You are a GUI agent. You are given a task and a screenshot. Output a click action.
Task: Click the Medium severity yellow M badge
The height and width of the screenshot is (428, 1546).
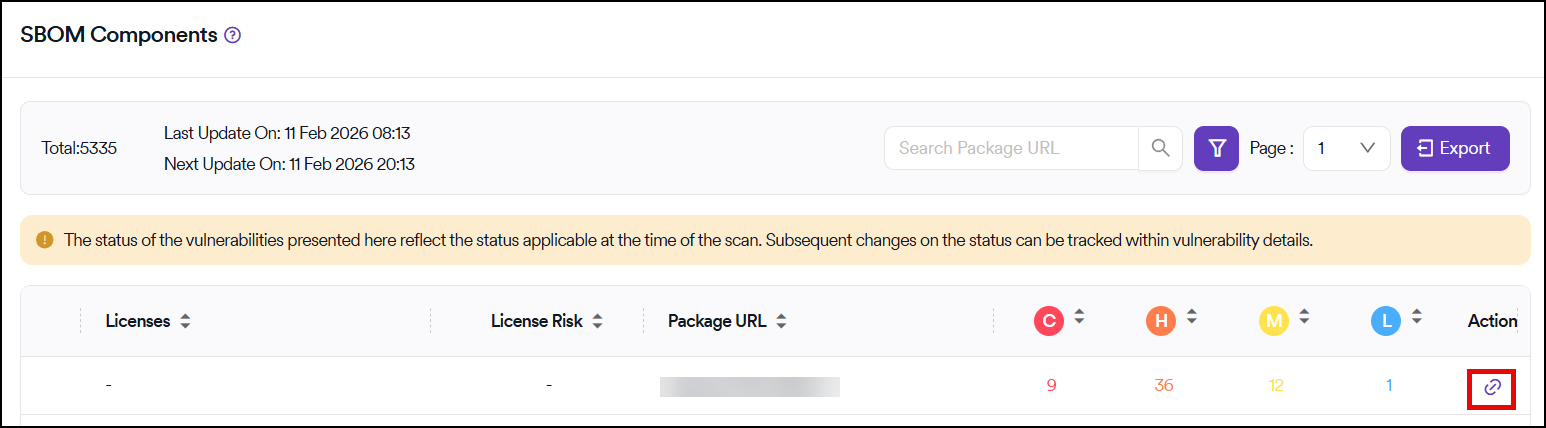pyautogui.click(x=1274, y=321)
